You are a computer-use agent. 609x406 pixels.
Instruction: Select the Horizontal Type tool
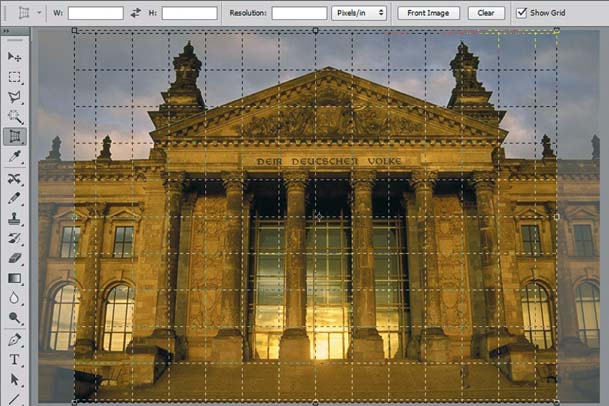[14, 359]
